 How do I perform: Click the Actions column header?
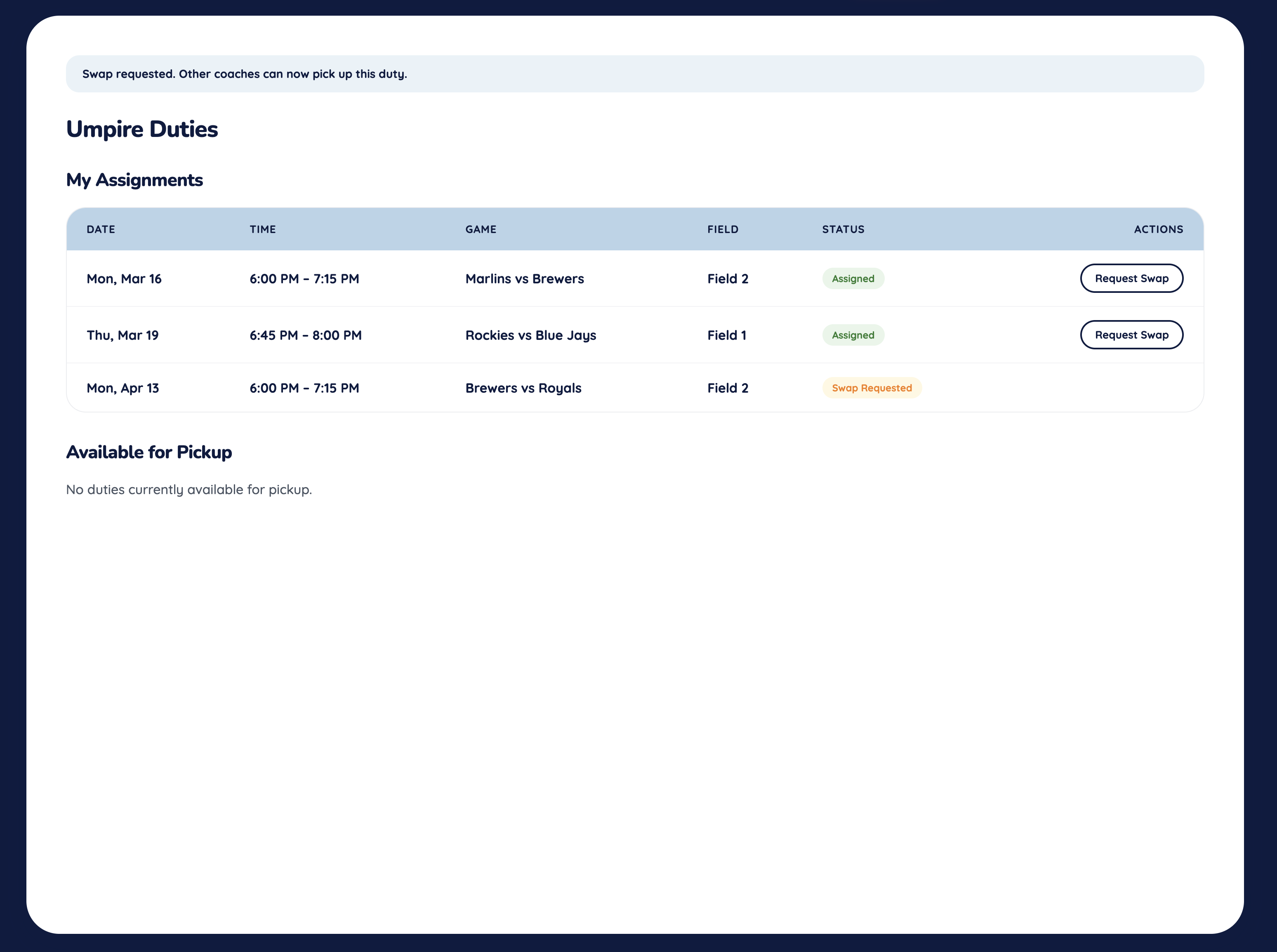click(1158, 229)
